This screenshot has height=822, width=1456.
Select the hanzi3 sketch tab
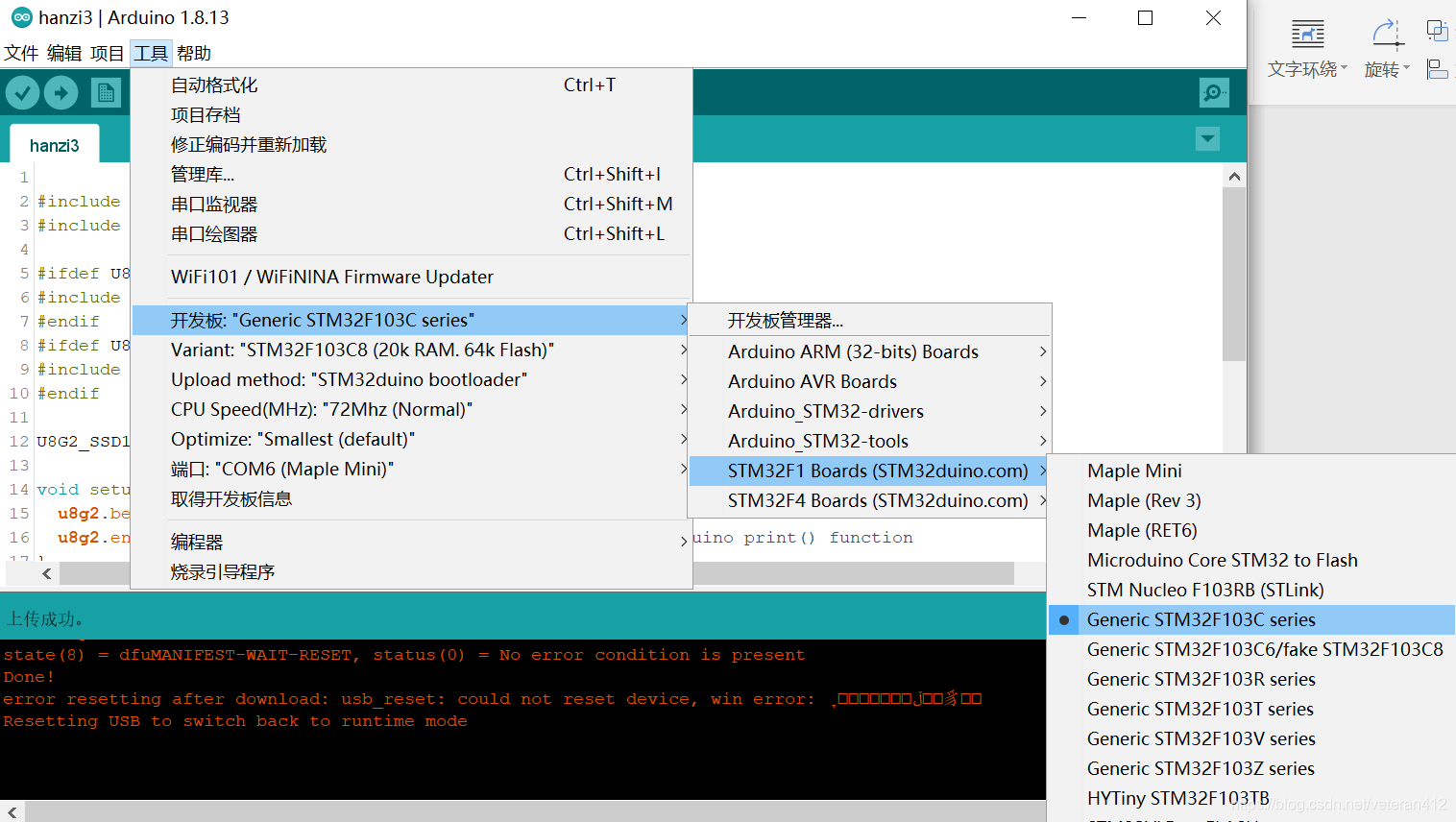(x=54, y=145)
